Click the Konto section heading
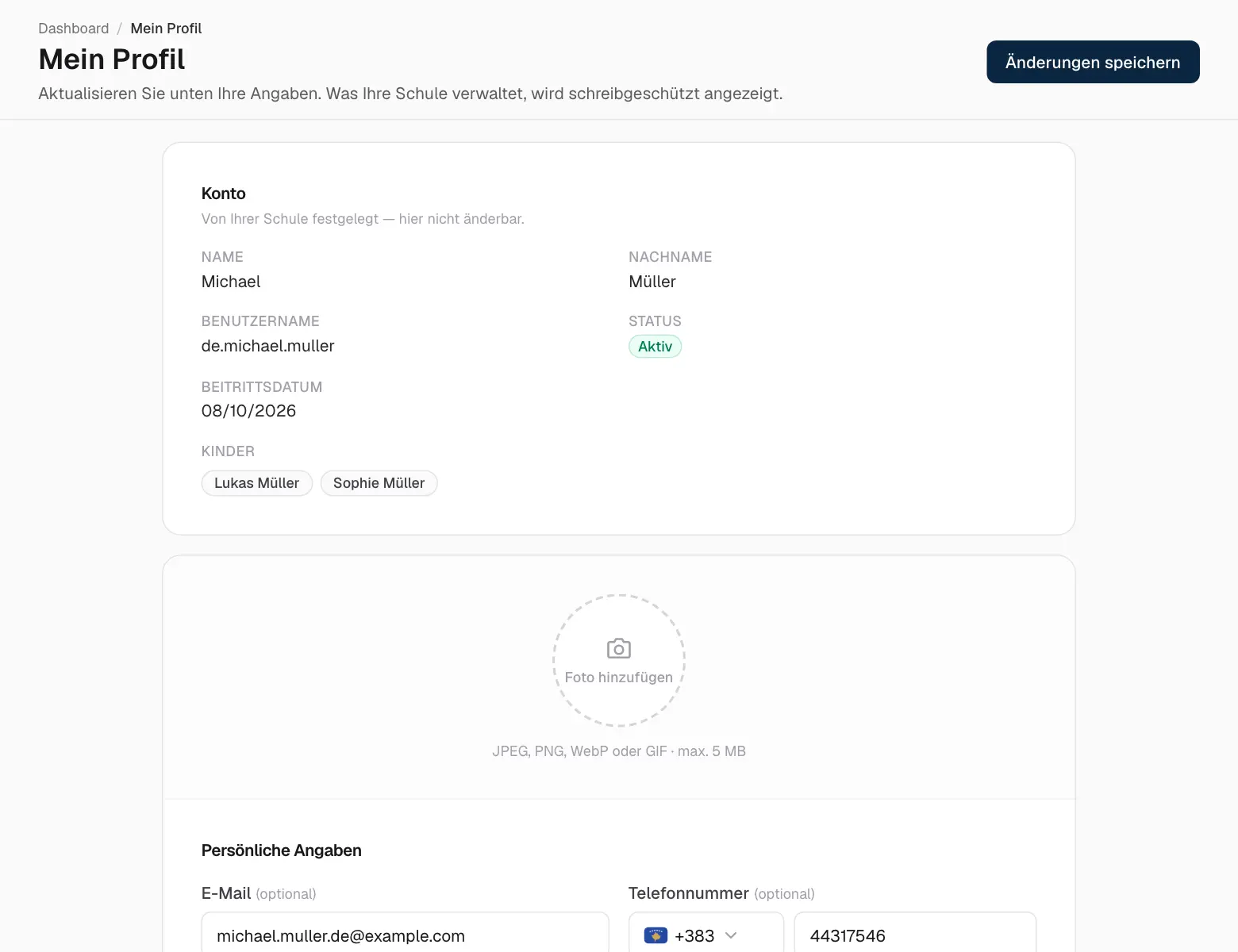The width and height of the screenshot is (1238, 952). pyautogui.click(x=224, y=194)
